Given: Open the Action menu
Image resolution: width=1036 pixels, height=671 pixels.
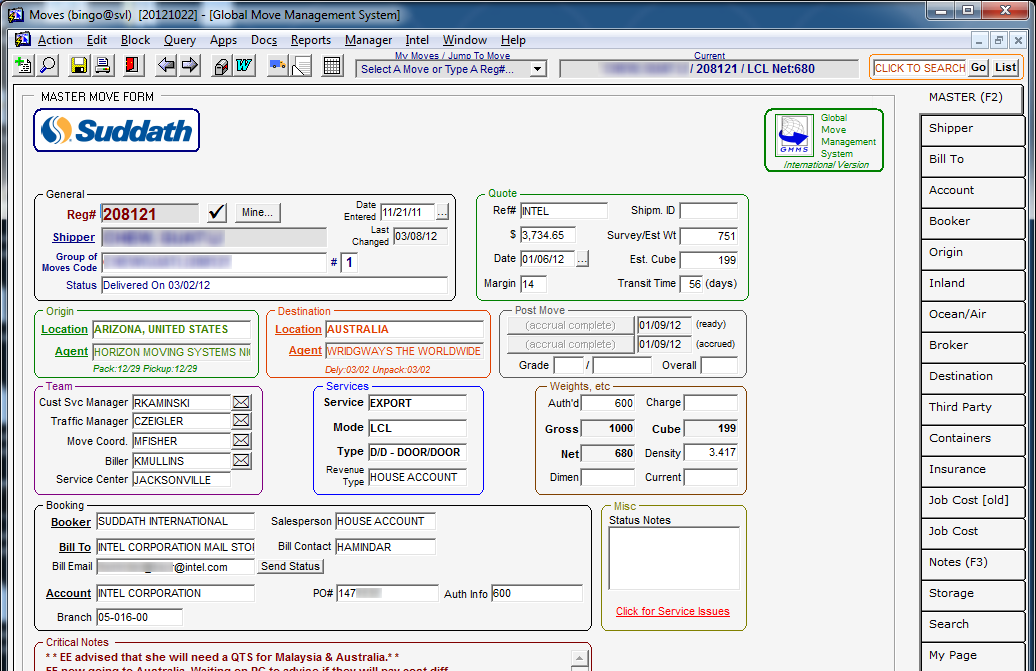Looking at the screenshot, I should point(55,40).
